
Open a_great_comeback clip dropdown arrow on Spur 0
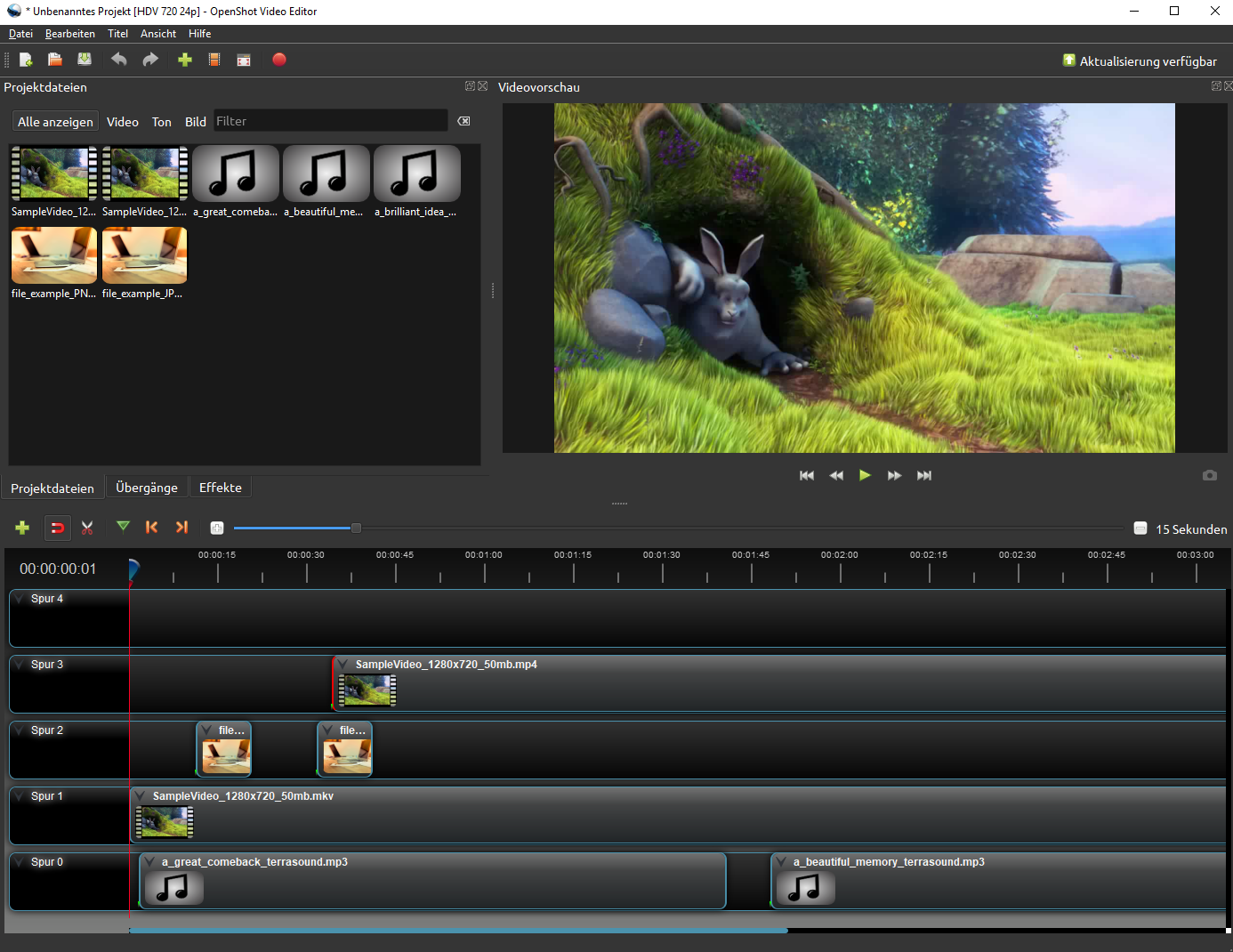pos(149,862)
